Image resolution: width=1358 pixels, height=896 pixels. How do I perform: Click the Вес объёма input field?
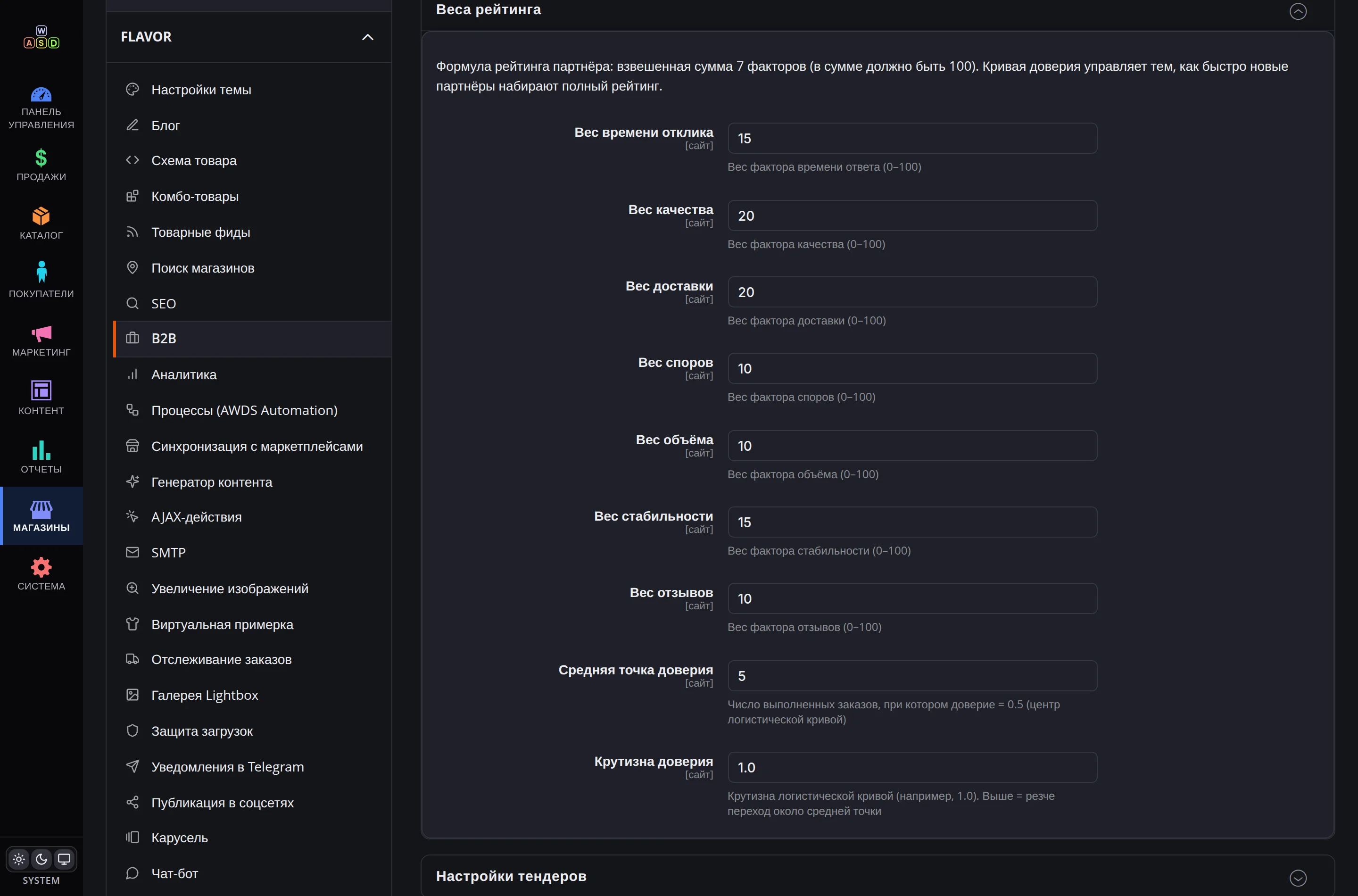[912, 446]
